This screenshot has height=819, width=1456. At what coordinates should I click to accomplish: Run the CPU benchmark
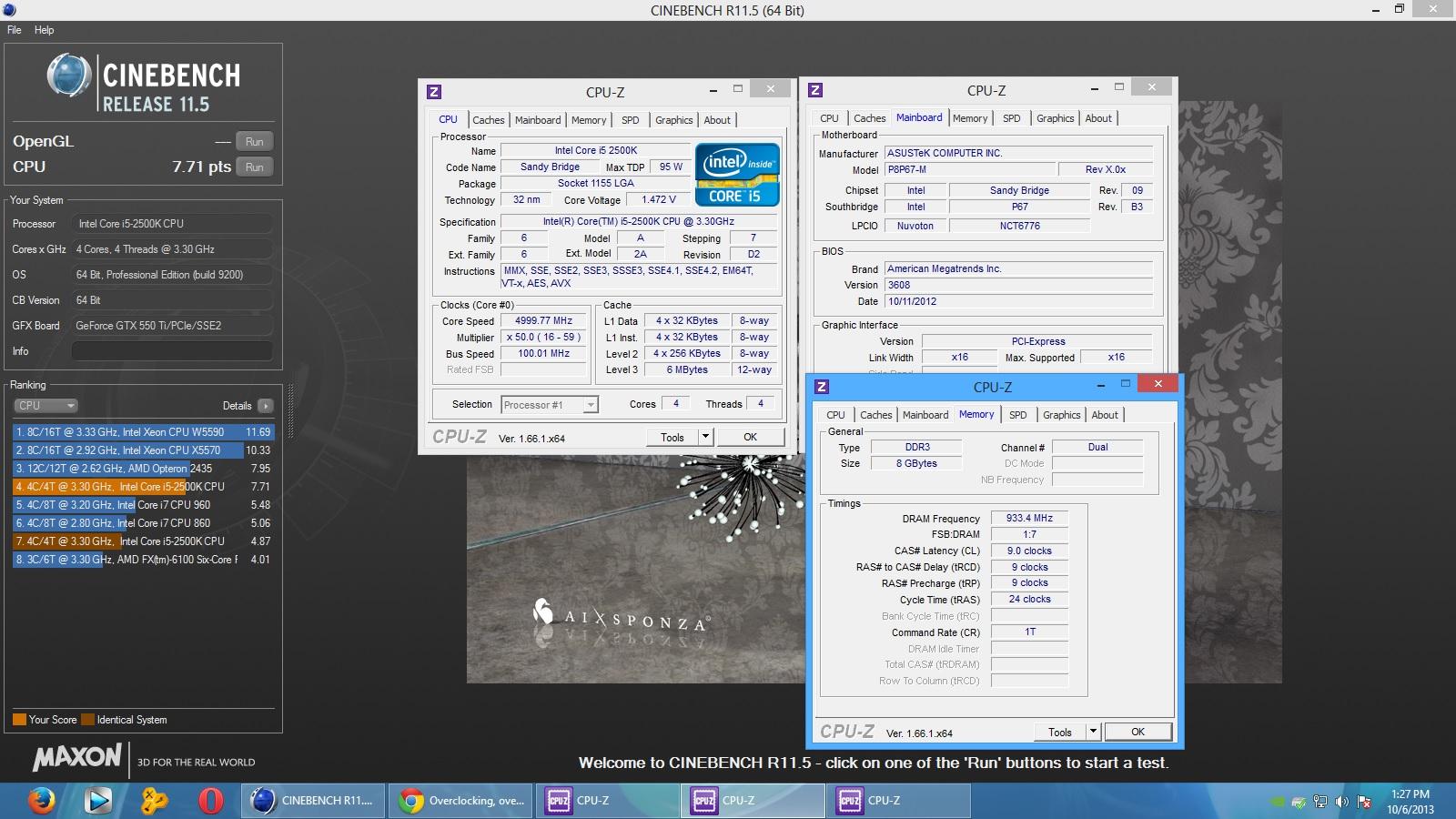tap(255, 167)
